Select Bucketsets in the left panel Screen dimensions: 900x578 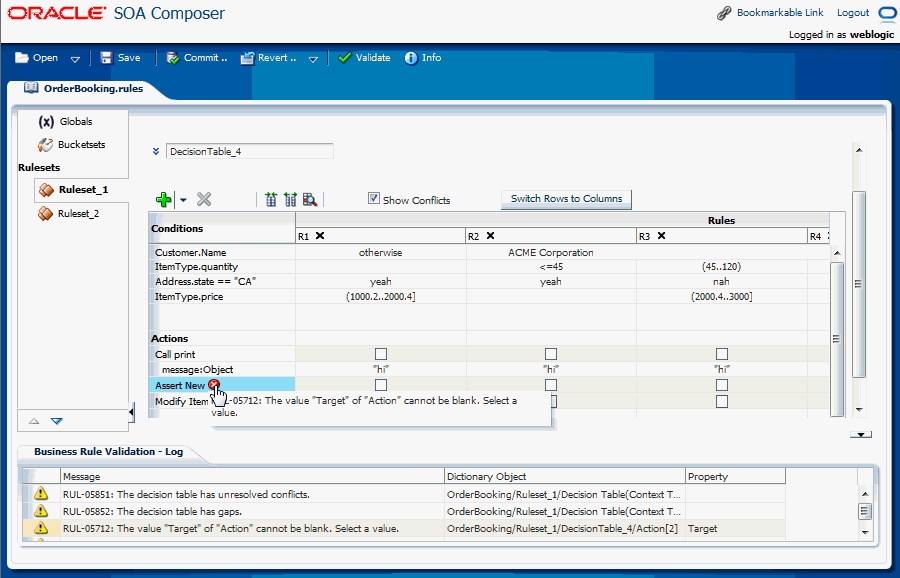82,145
